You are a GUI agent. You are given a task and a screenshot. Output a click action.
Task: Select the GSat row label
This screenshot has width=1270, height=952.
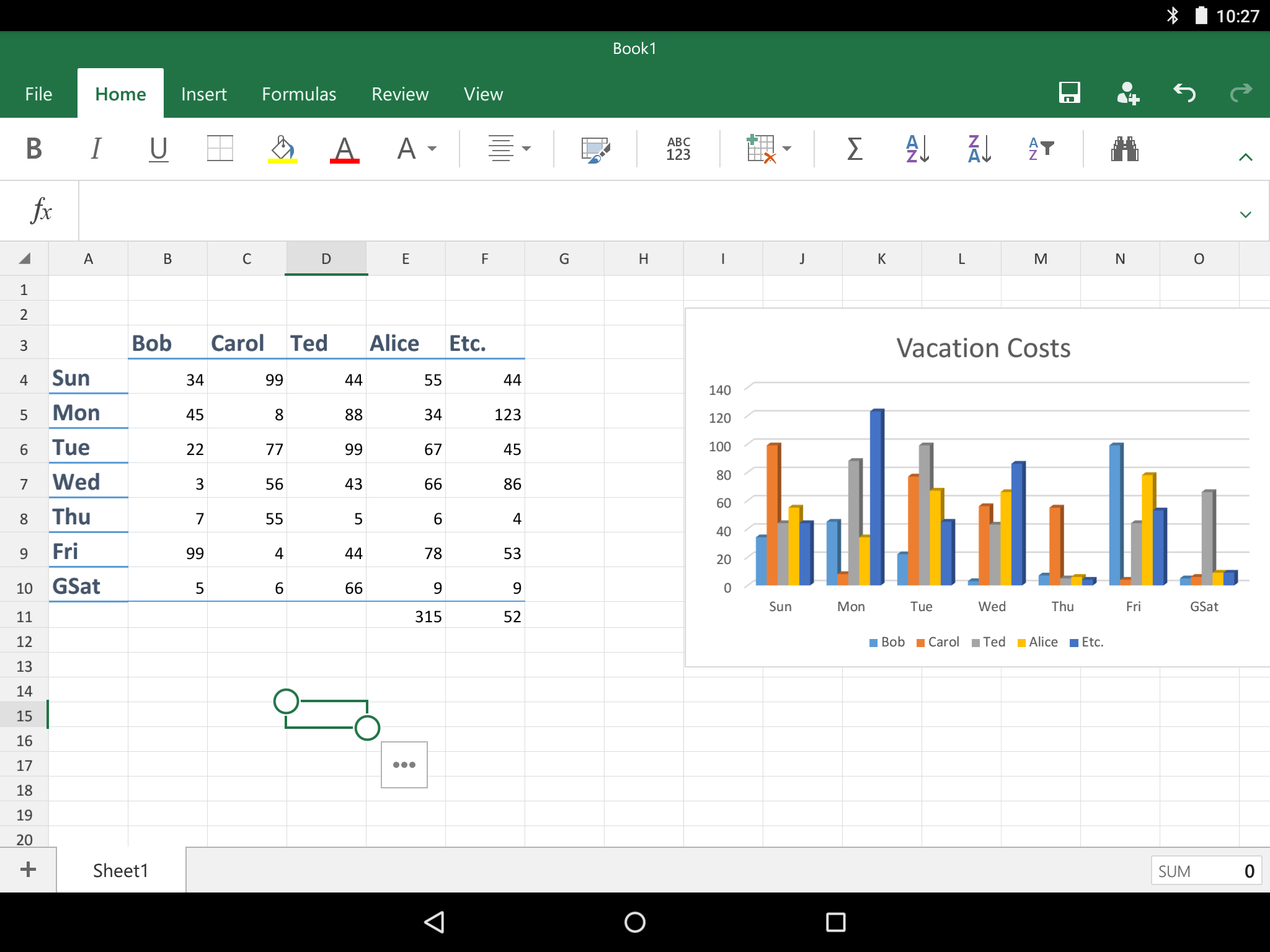[x=88, y=586]
